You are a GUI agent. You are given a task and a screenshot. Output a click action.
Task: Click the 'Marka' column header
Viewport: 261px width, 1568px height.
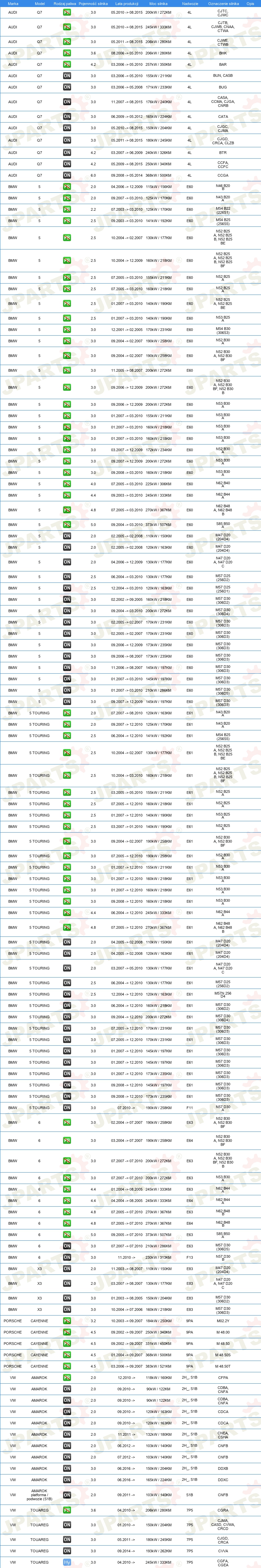pyautogui.click(x=13, y=4)
